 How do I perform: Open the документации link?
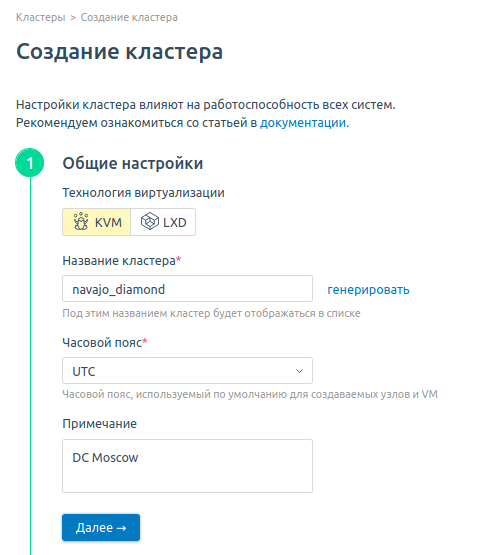[x=304, y=123]
